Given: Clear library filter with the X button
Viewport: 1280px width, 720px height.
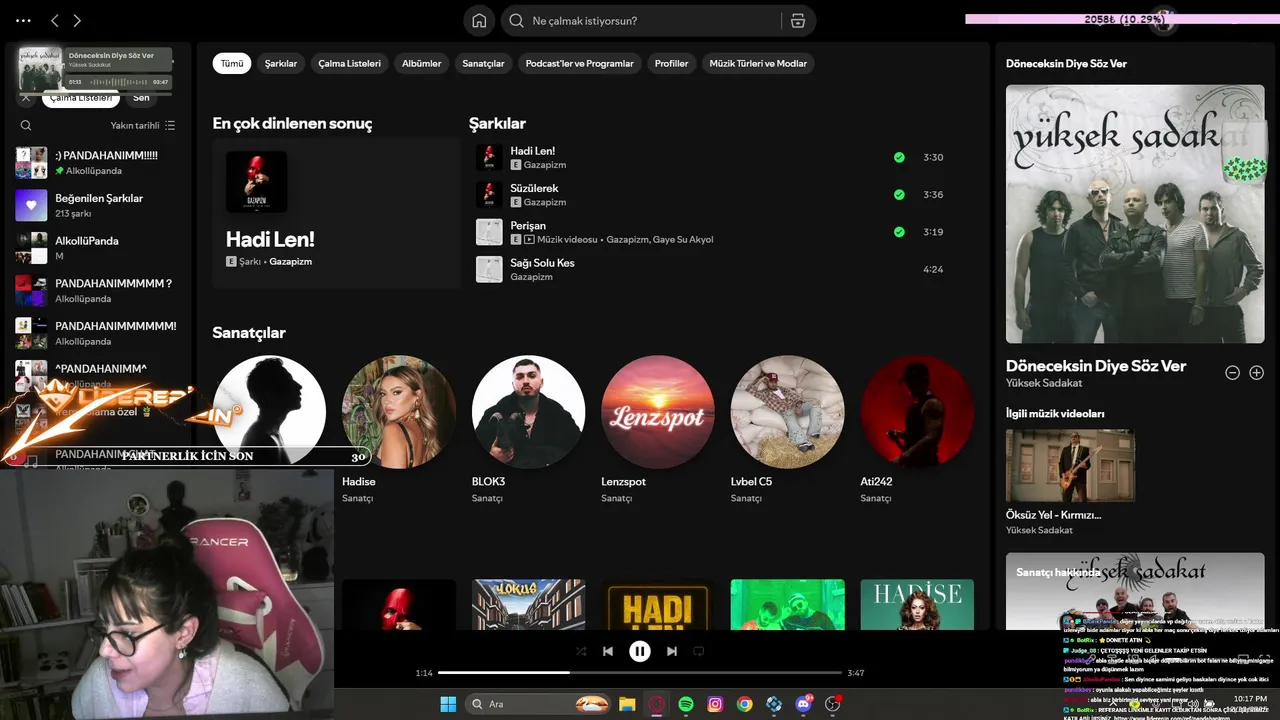Looking at the screenshot, I should click(26, 98).
